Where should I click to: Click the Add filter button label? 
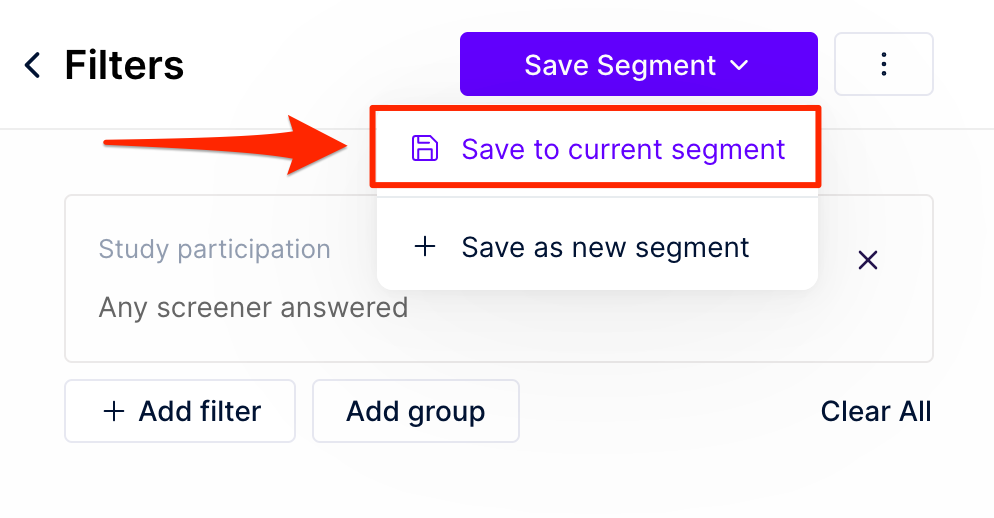(x=200, y=411)
